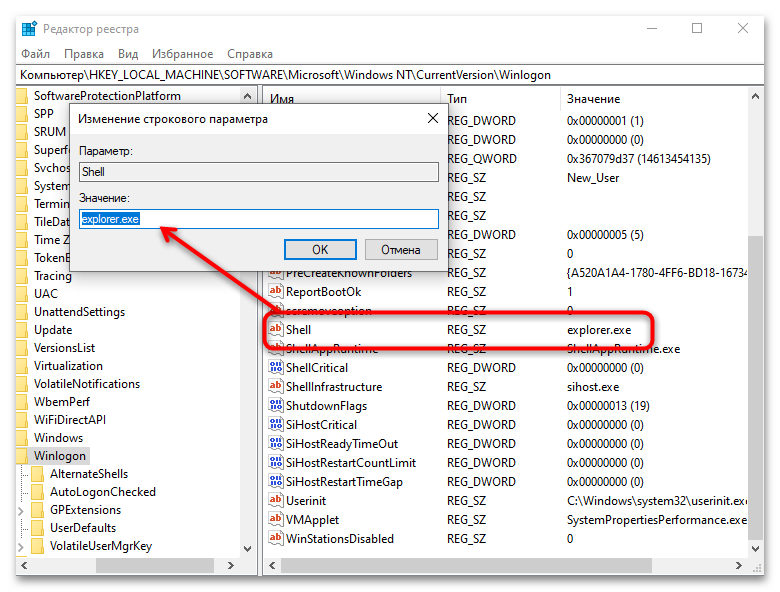Select the VMApplet string value icon

275,519
